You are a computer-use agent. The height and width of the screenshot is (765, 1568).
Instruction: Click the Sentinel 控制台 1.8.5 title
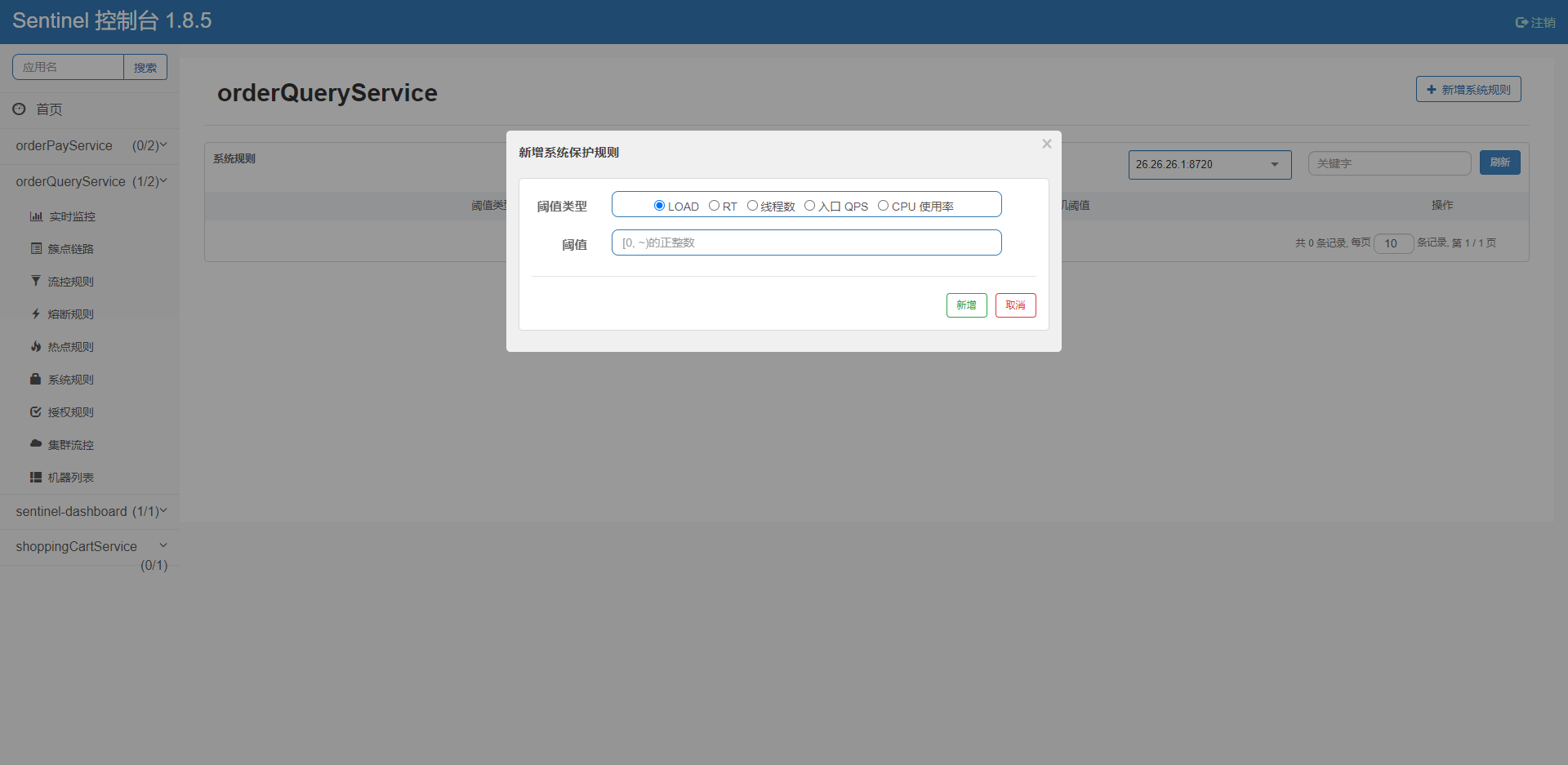[x=112, y=20]
